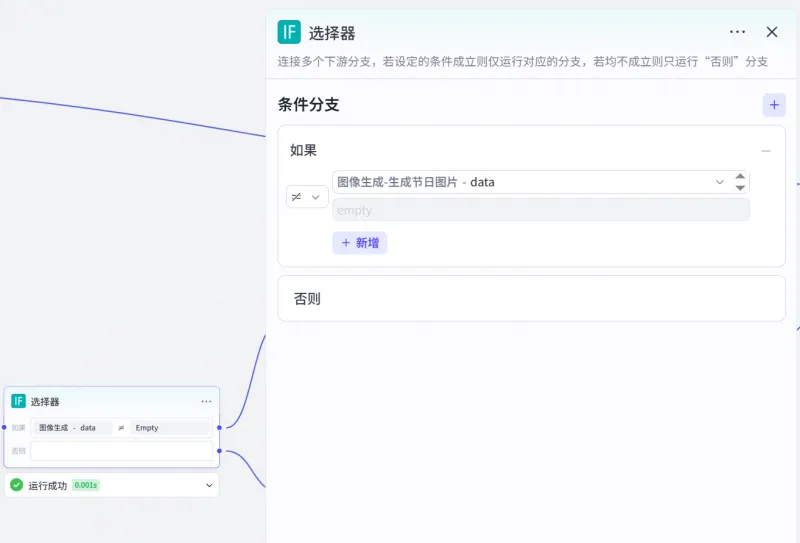The image size is (800, 543).
Task: Click the empty value input field
Action: [x=540, y=210]
